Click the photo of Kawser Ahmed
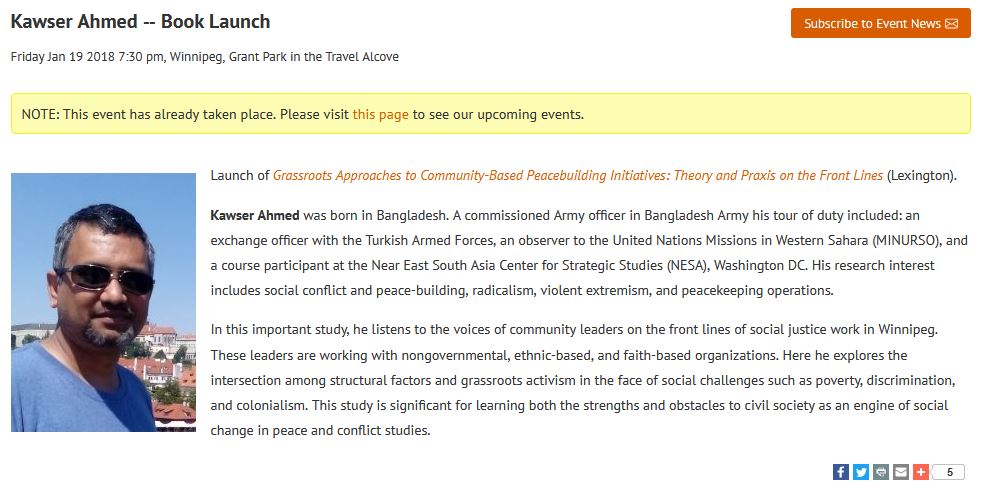 point(103,302)
